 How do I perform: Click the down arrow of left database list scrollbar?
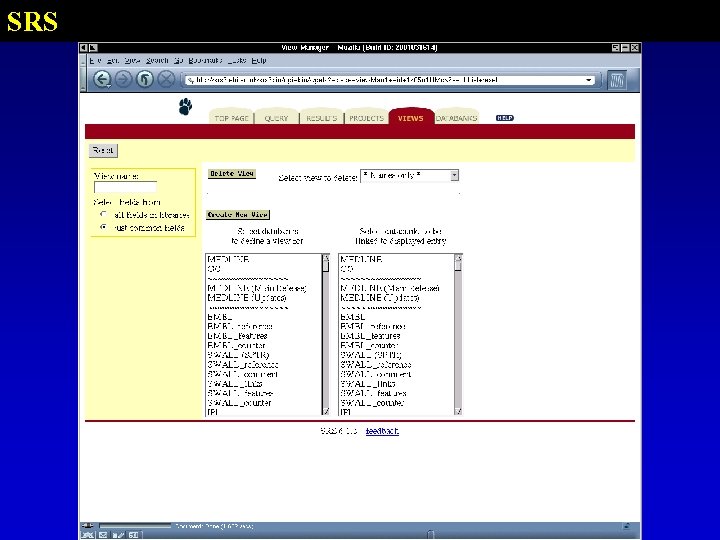[x=326, y=411]
